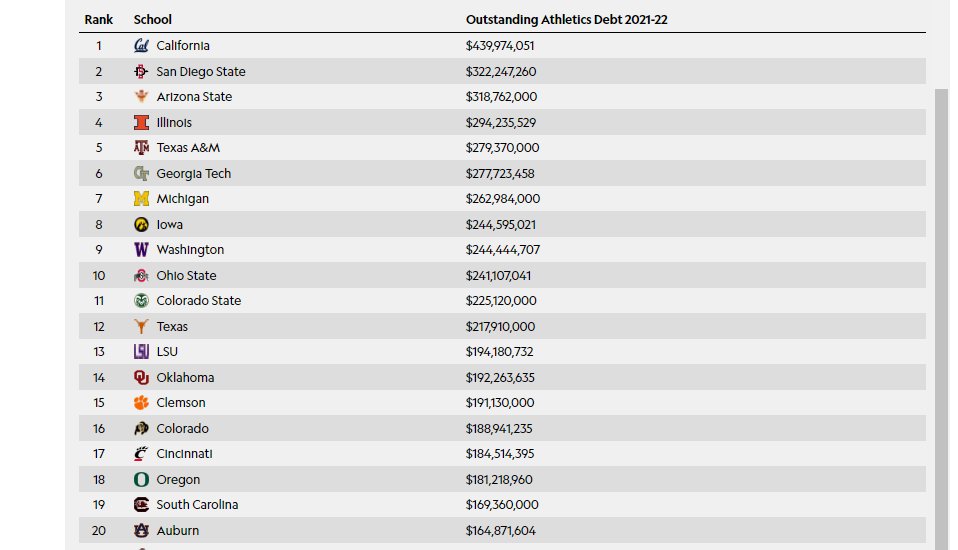Click the Iowa Hawkeyes logo
This screenshot has height=550, width=958.
coord(141,225)
